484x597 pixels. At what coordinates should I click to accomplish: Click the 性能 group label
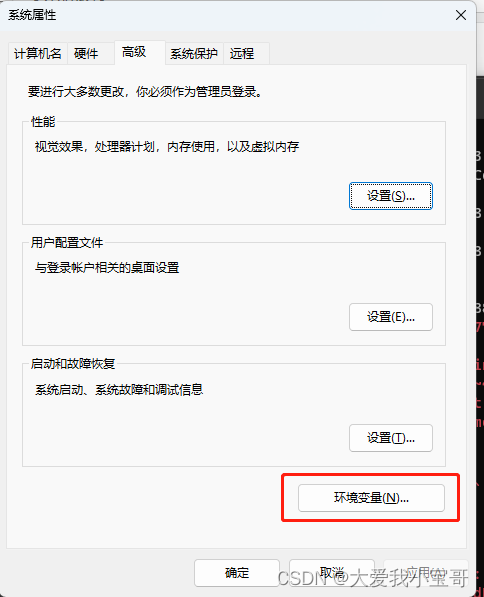coord(43,122)
